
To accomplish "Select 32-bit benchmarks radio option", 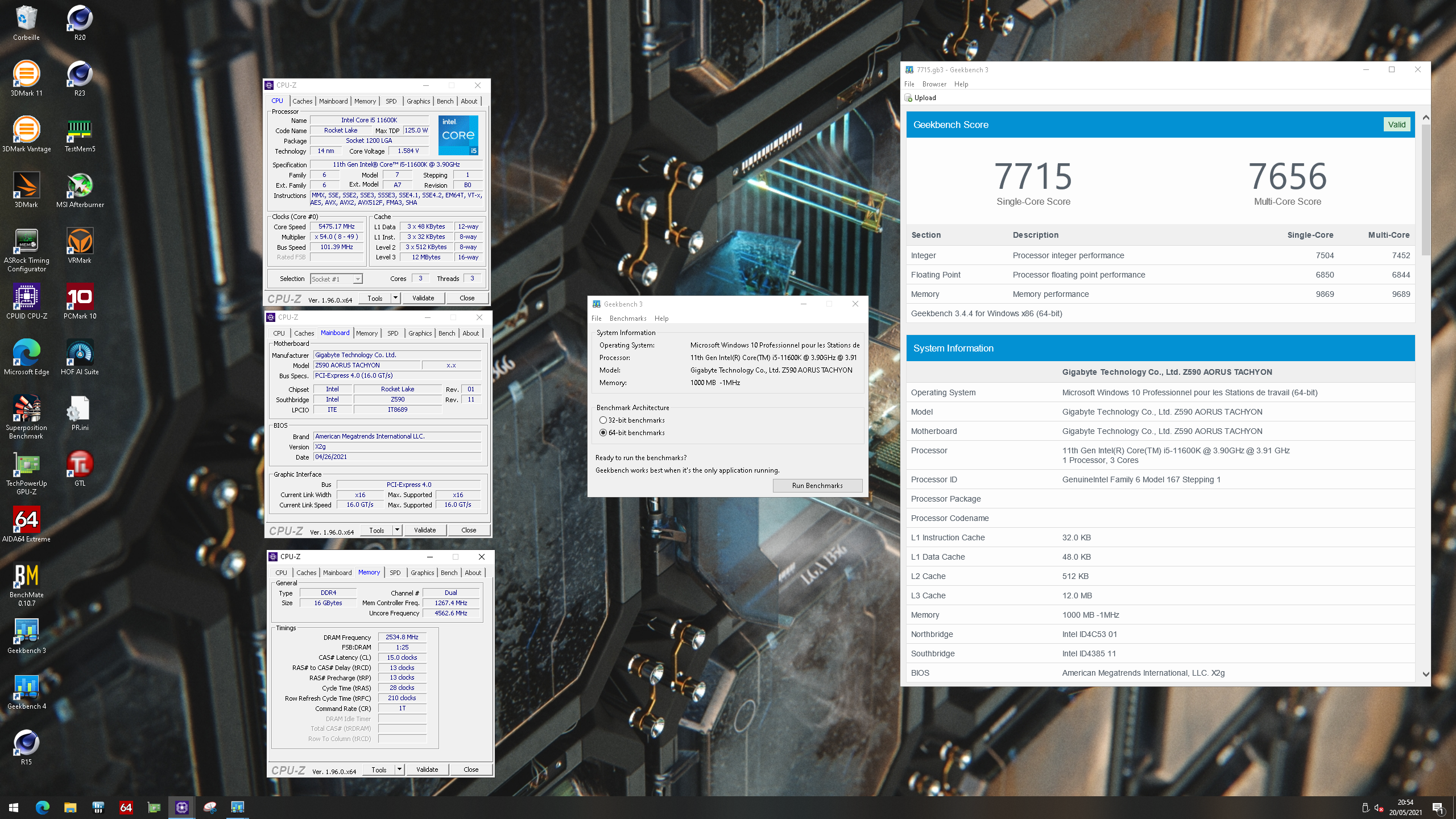I will point(603,420).
